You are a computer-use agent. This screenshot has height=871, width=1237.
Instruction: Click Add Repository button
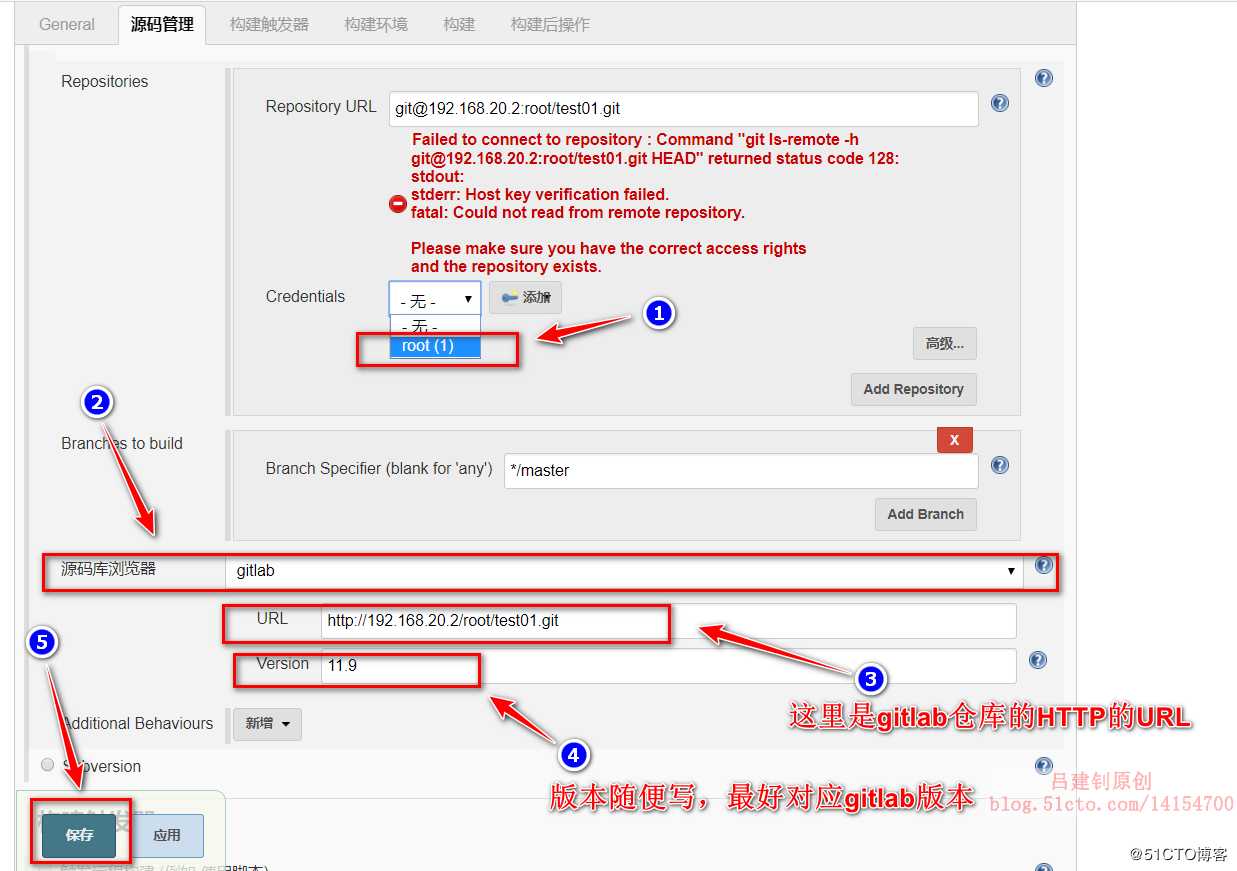[x=913, y=389]
